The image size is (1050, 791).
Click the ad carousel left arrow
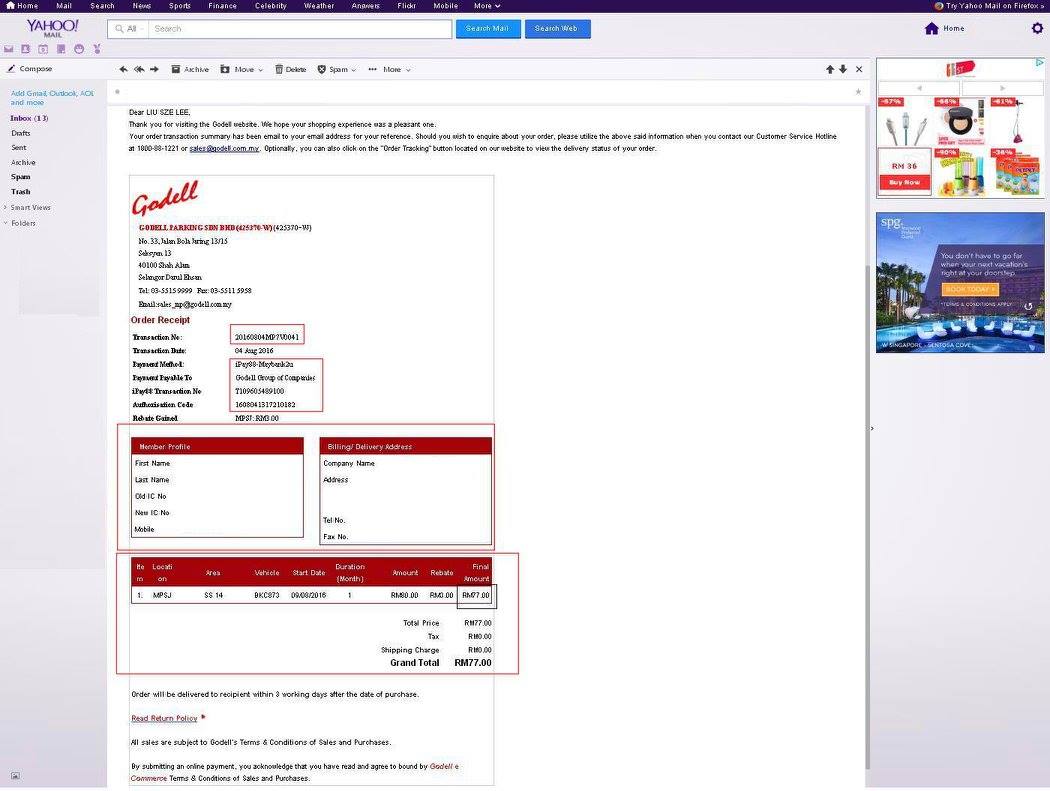pos(919,88)
